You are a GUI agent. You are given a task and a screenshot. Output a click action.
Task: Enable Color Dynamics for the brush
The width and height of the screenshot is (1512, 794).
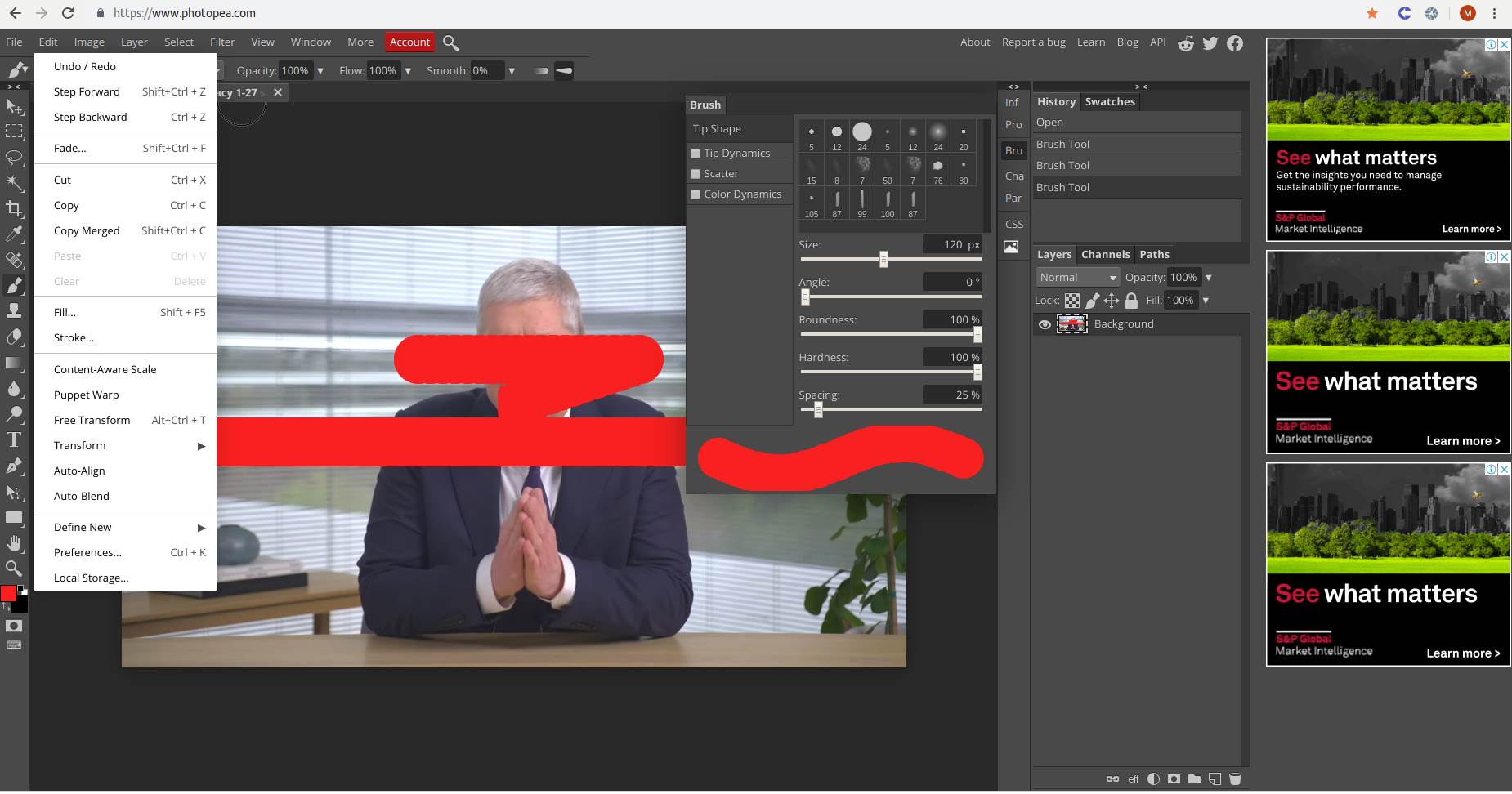pos(695,194)
